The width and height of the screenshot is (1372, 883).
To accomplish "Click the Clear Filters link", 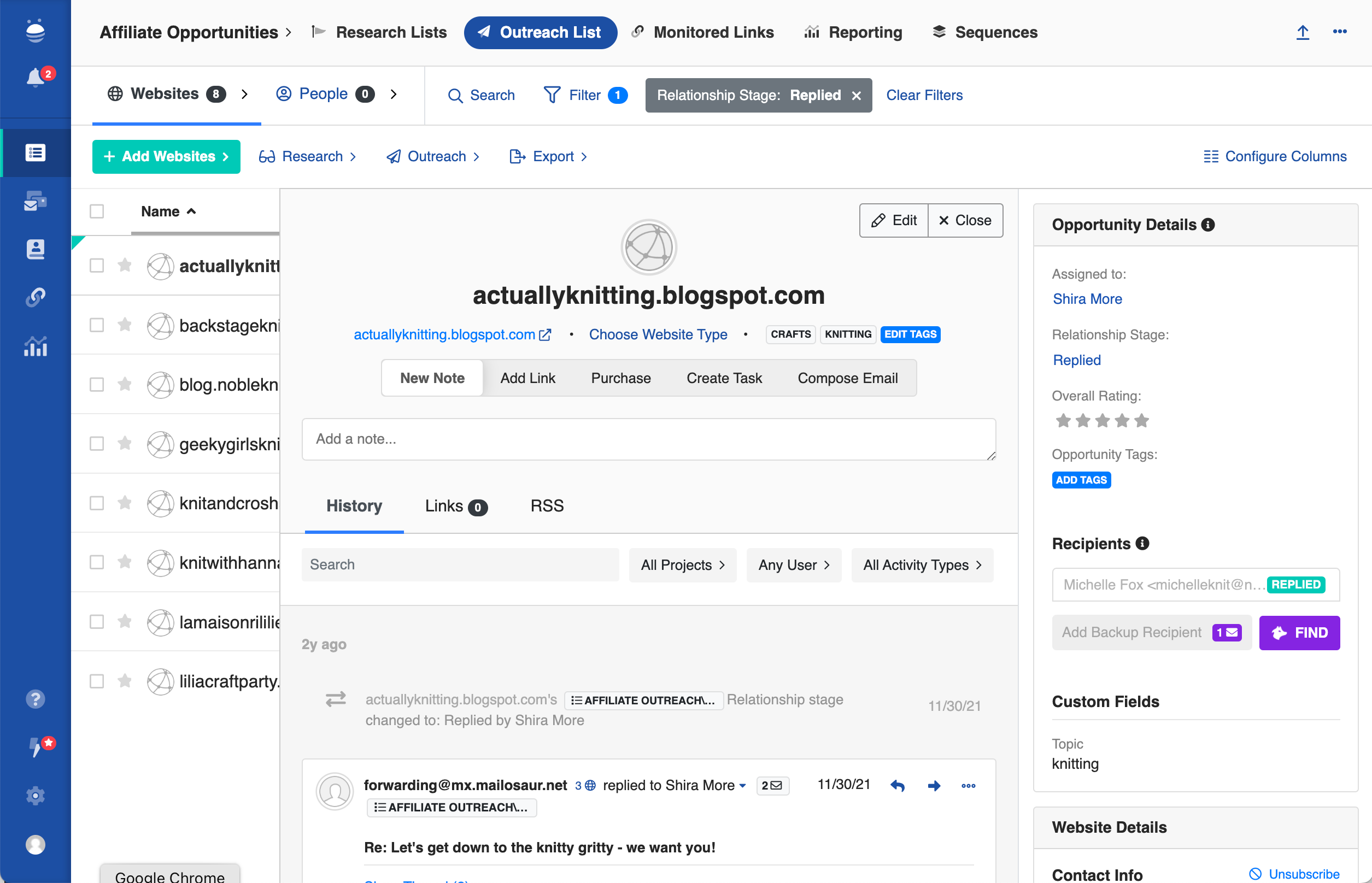I will click(924, 95).
